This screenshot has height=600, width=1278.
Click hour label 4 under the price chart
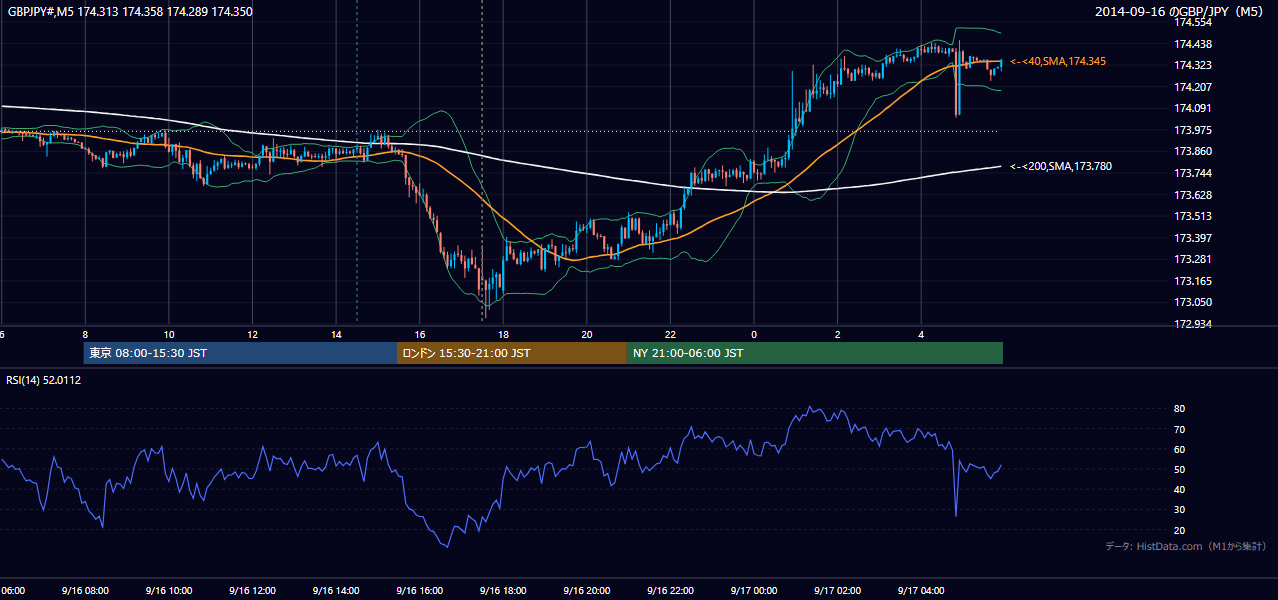(921, 335)
